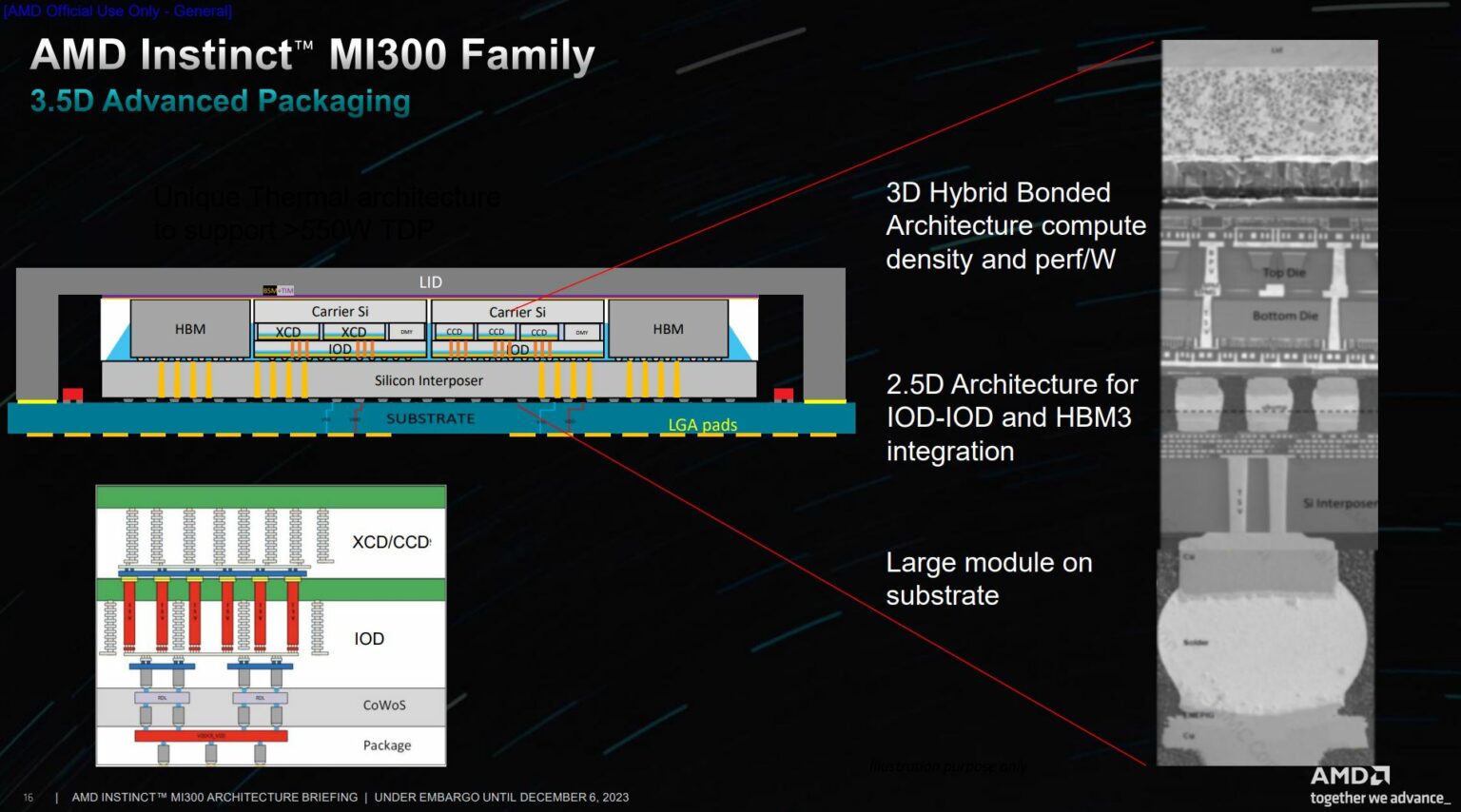Click the Carrier Si label on left die stack
1461x812 pixels.
(x=339, y=311)
